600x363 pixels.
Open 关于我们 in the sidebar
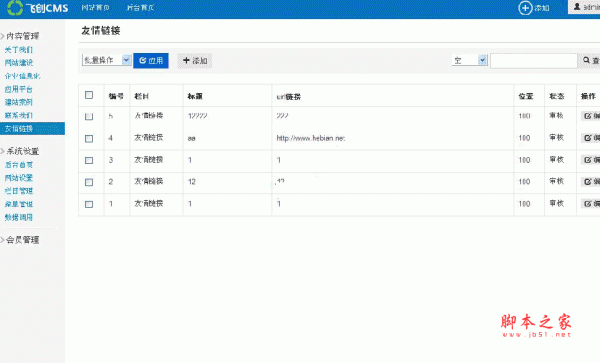coord(19,50)
